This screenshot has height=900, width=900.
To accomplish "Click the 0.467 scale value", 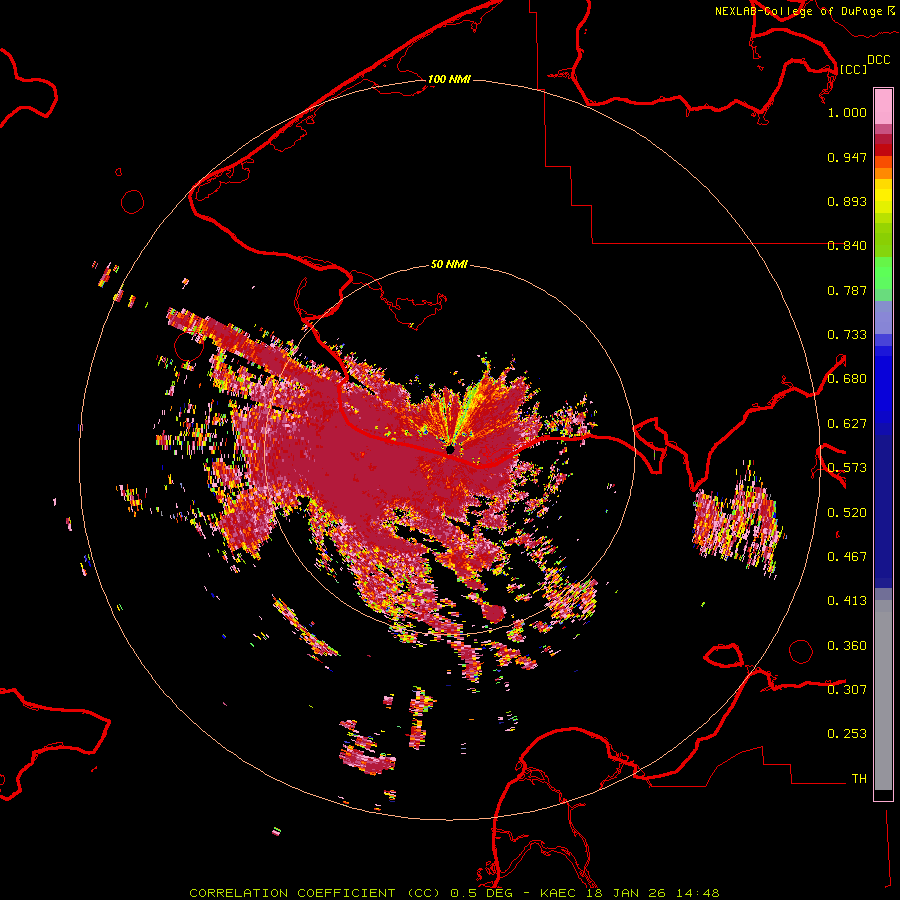I will point(847,557).
